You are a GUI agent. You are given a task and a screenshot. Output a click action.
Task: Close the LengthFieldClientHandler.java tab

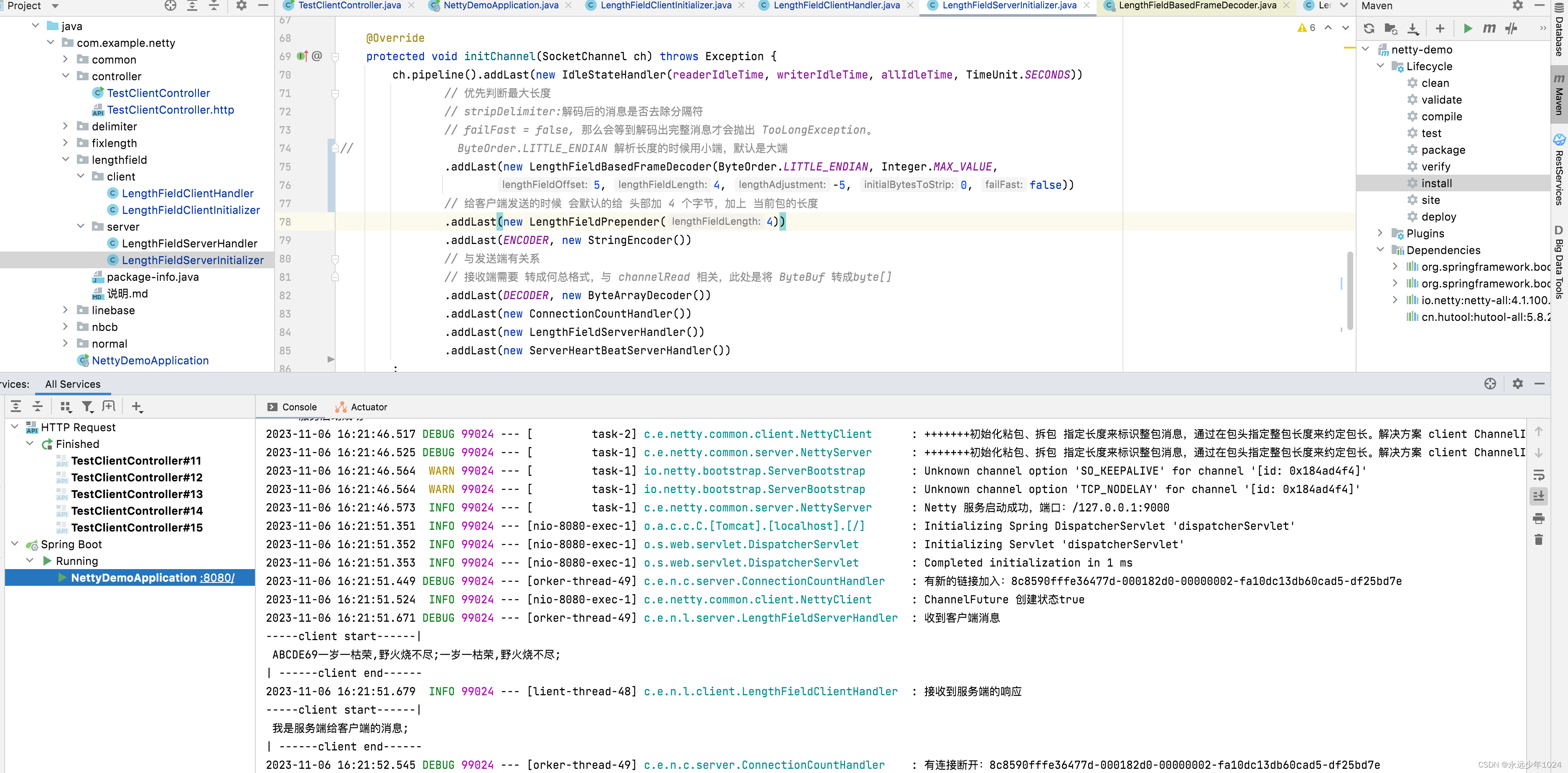click(x=910, y=5)
